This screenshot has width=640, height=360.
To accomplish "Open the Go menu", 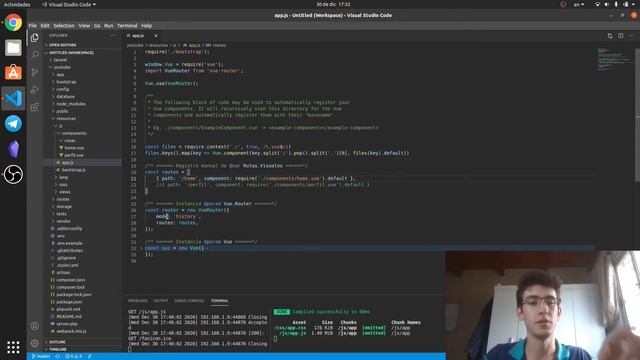I will click(97, 26).
